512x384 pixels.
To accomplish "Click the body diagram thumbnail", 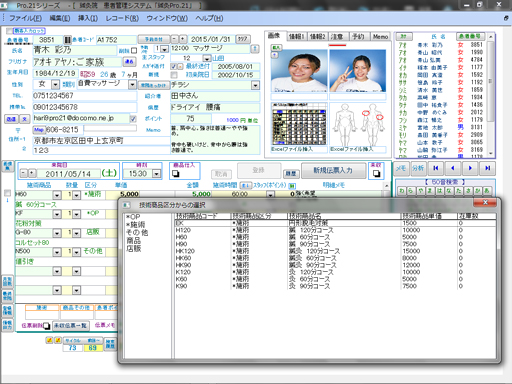I will coord(358,124).
